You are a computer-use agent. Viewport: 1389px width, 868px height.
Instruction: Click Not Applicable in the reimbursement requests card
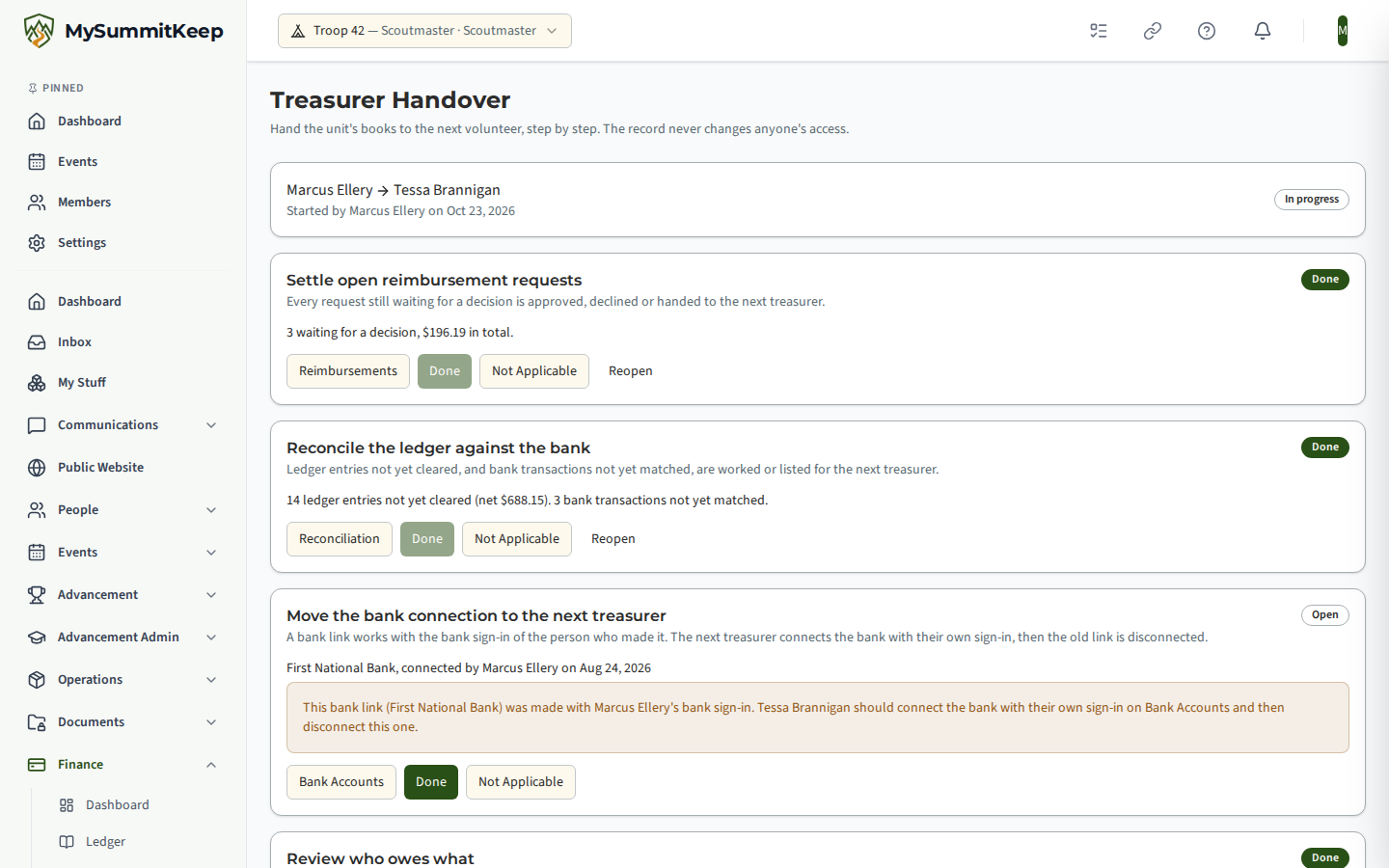tap(534, 371)
